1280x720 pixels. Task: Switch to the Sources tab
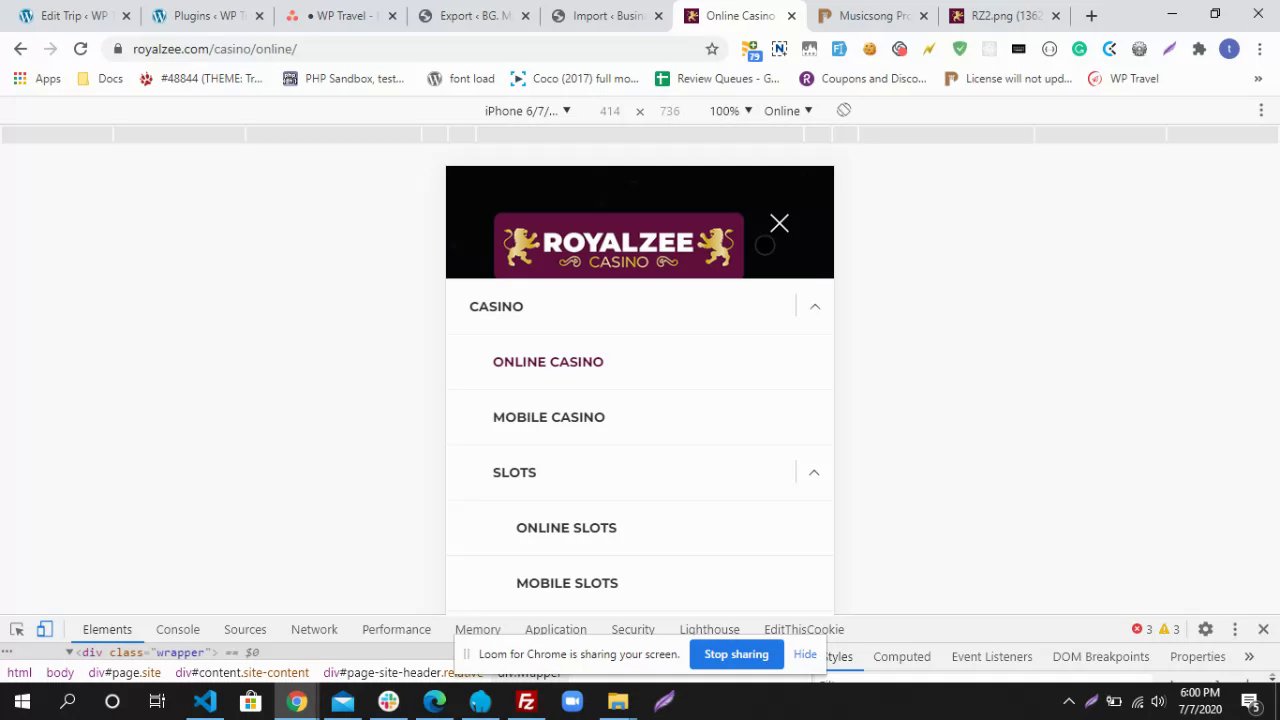click(245, 629)
